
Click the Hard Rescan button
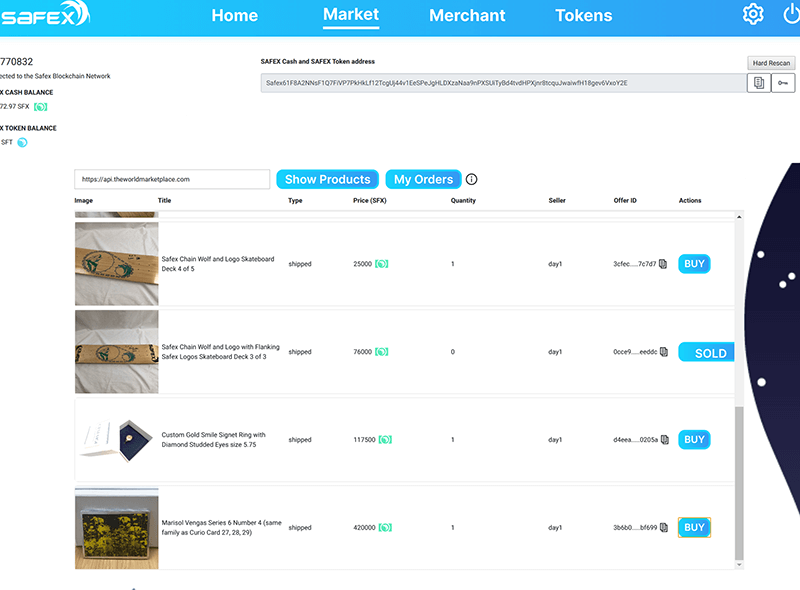coord(771,63)
